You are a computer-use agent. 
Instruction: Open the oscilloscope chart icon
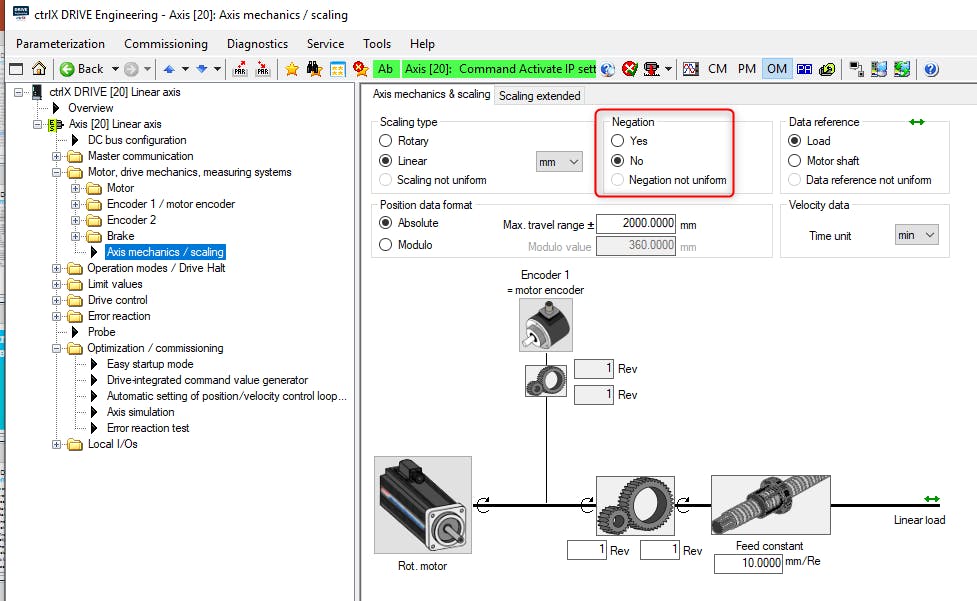click(690, 69)
